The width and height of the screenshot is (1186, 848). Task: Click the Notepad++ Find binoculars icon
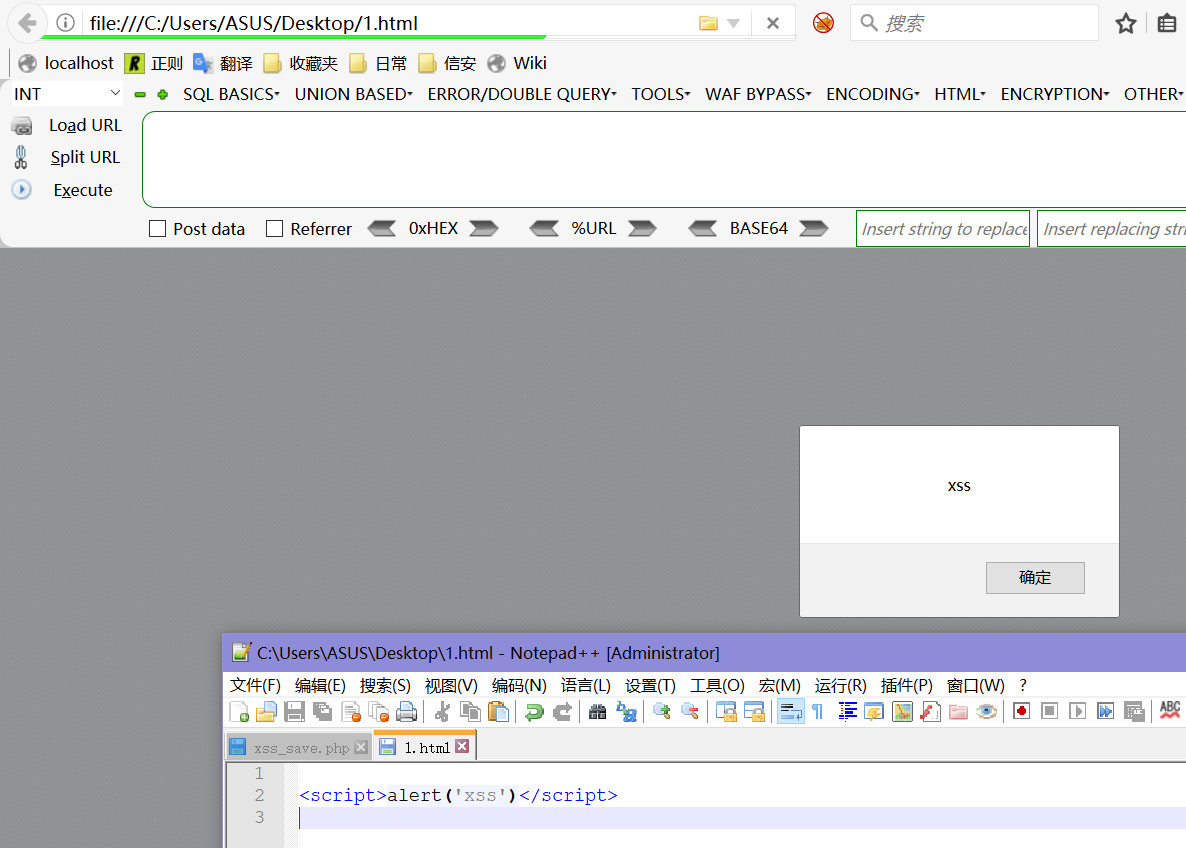[x=598, y=712]
